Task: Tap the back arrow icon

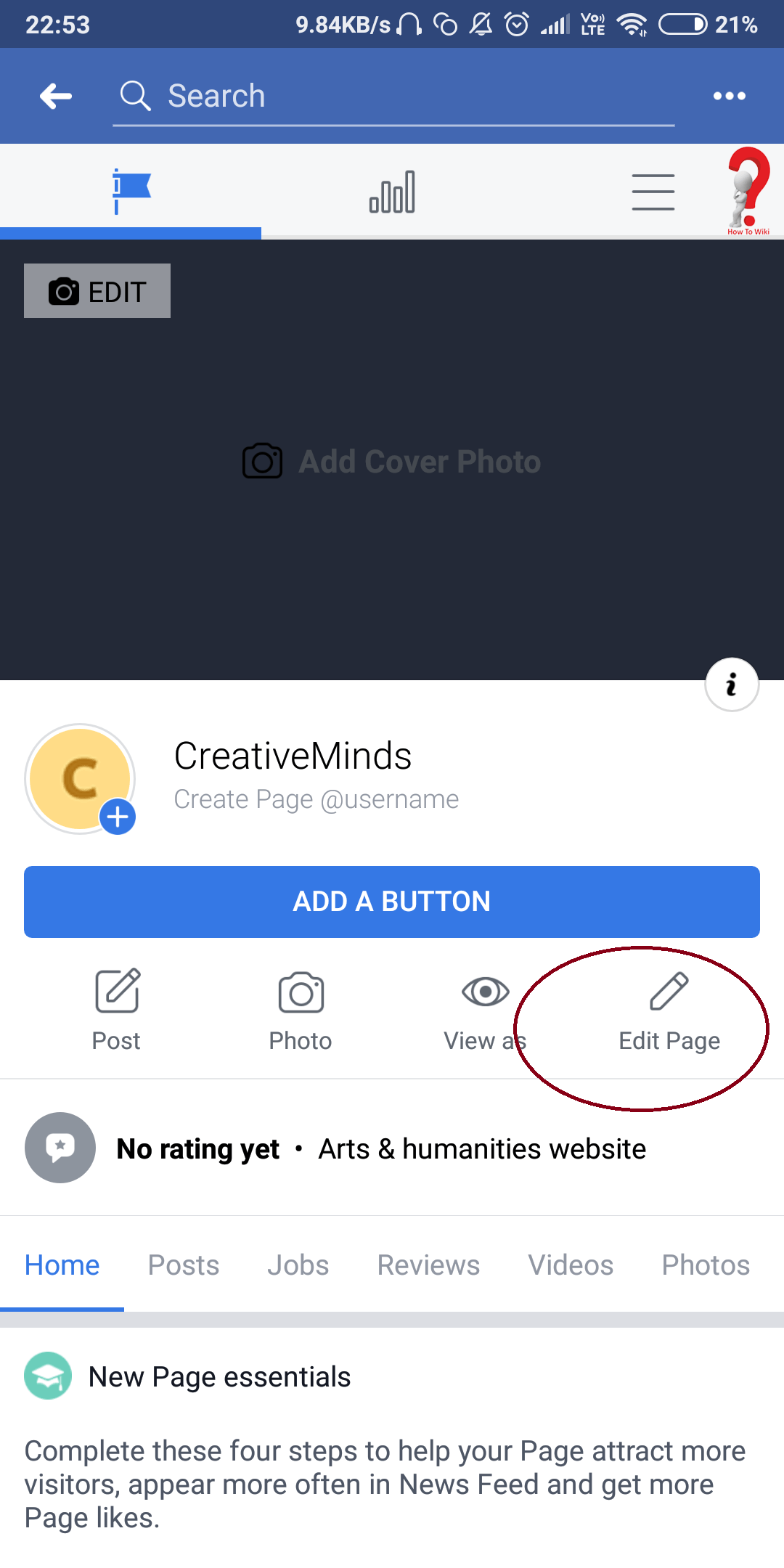Action: (56, 96)
